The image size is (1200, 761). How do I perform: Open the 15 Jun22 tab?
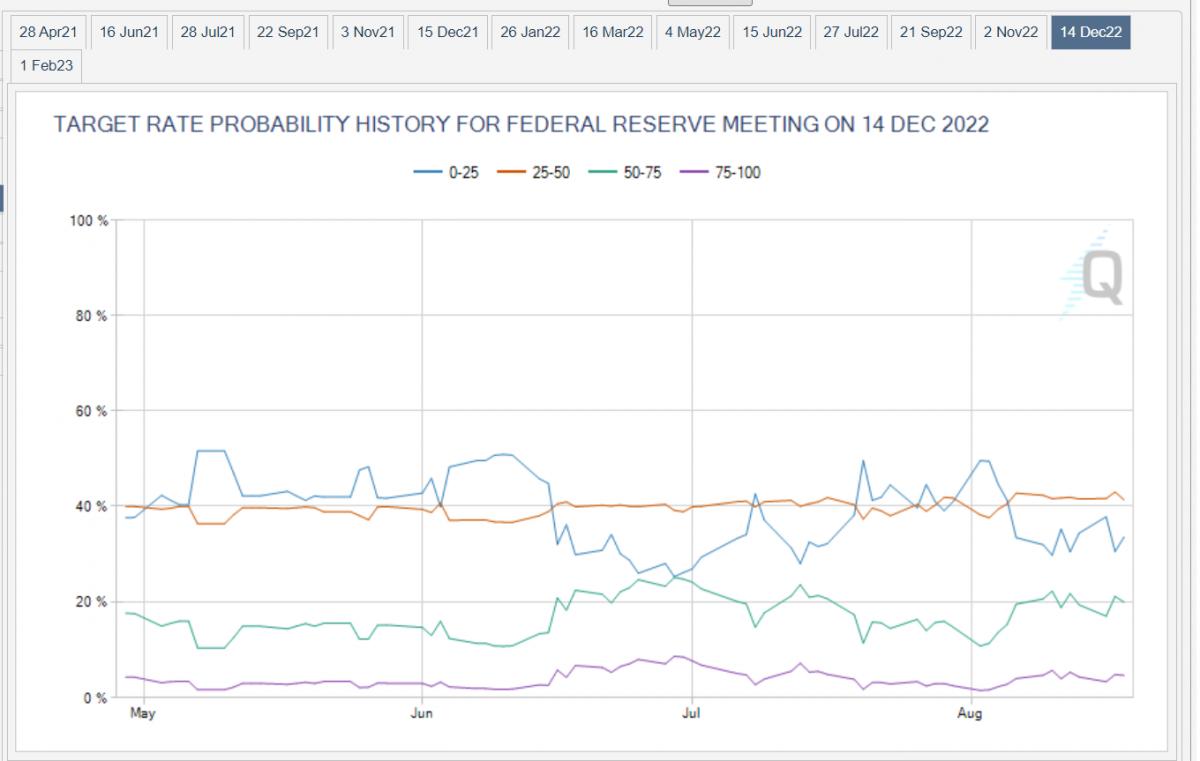[772, 32]
